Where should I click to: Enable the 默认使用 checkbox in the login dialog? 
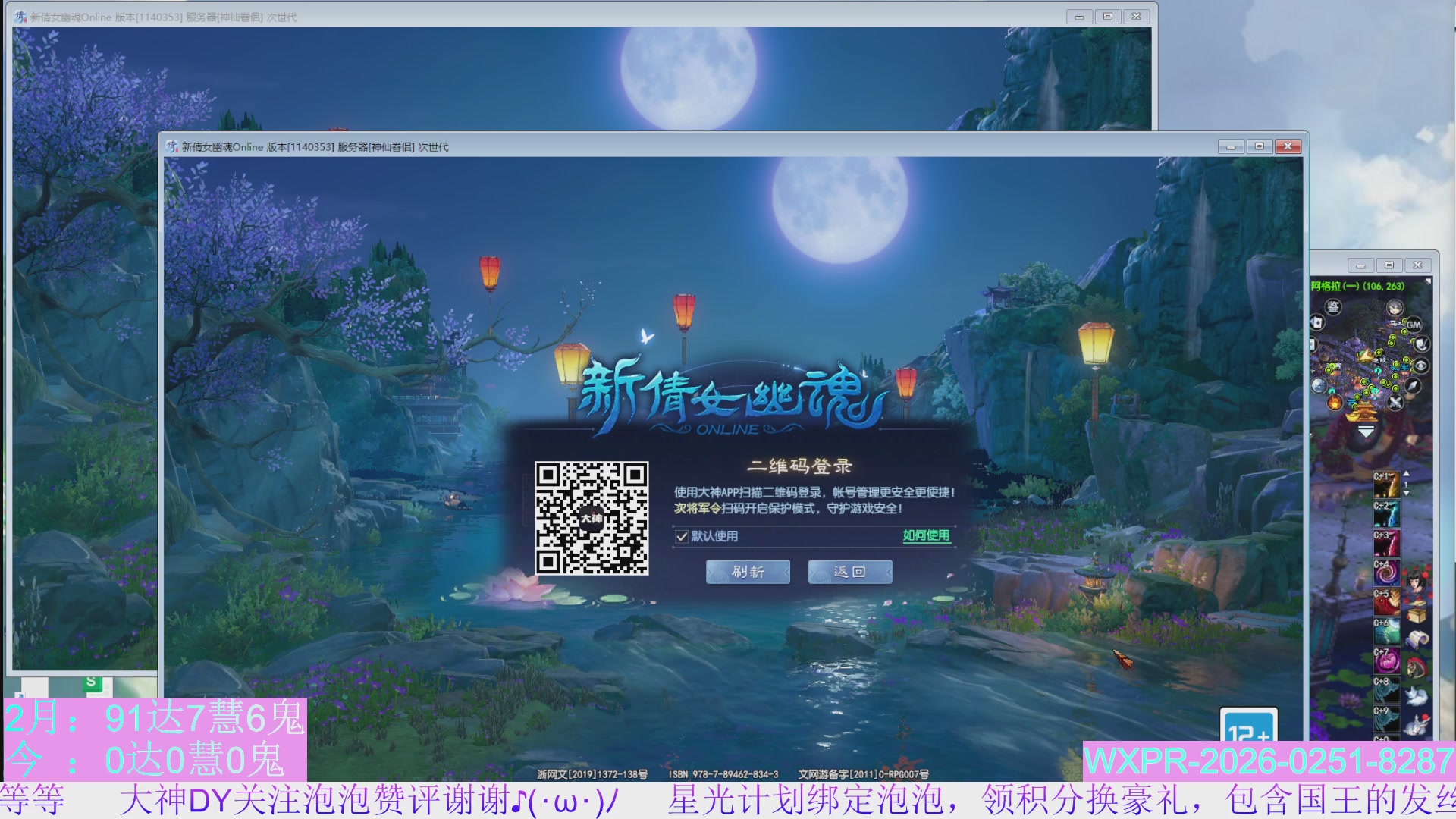point(682,535)
